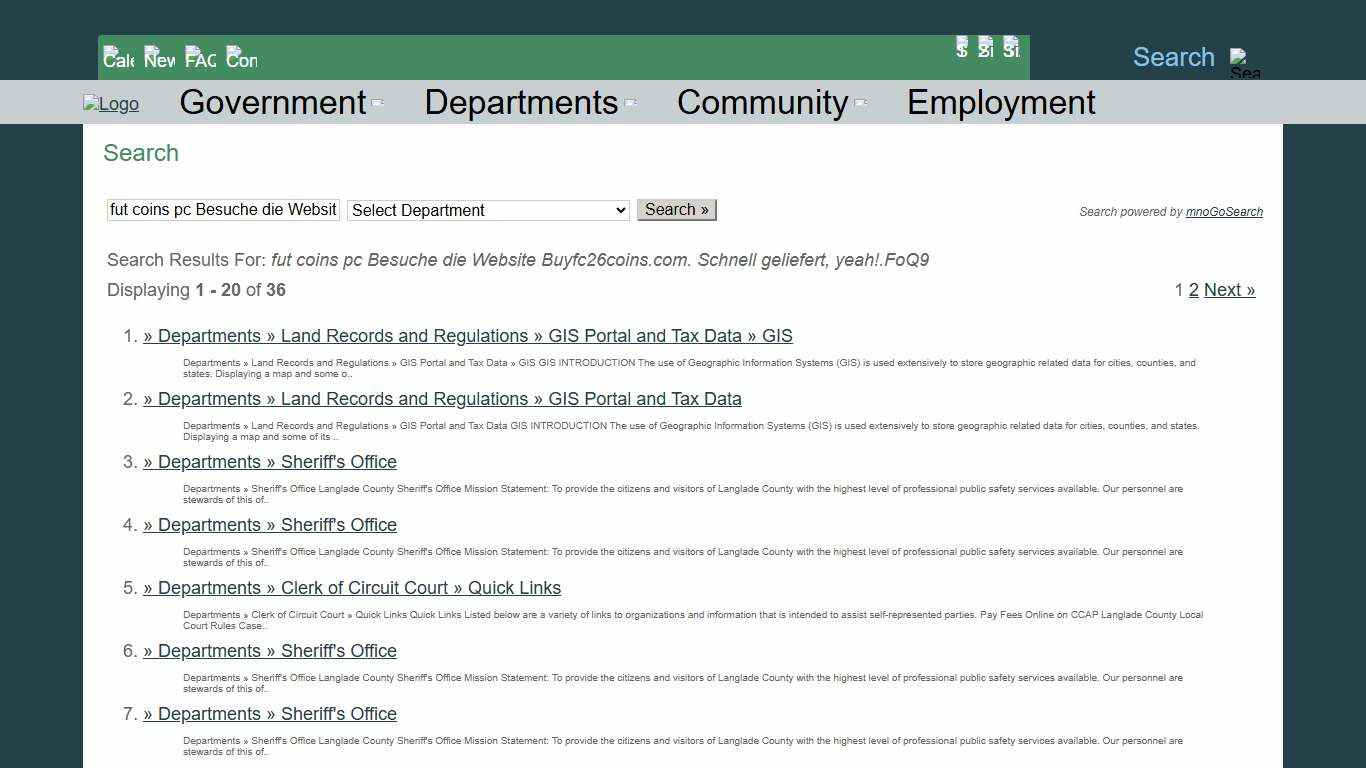Click the rightmost social icon in the green header bar
The image size is (1366, 768).
[x=1011, y=47]
